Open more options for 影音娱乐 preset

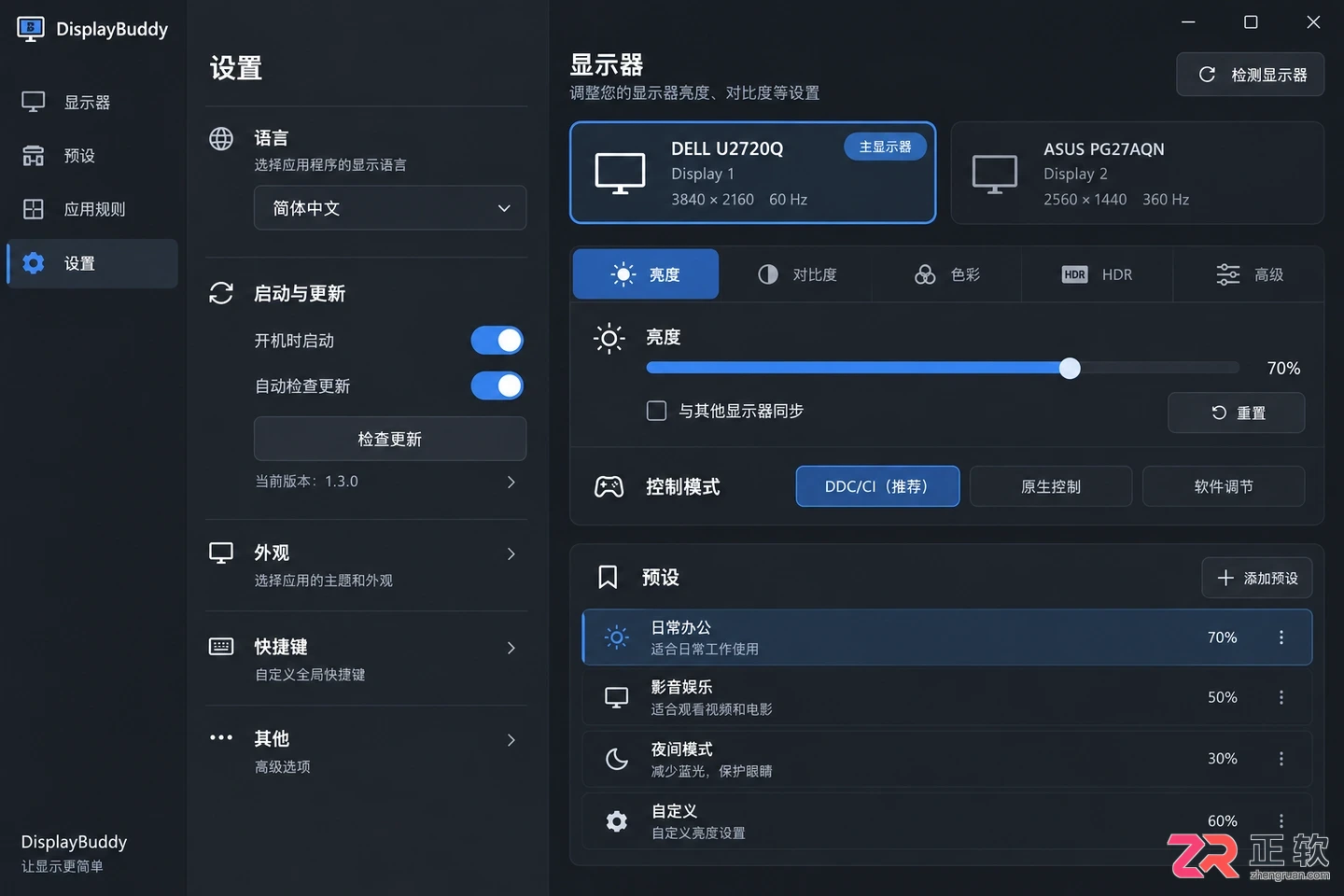1281,697
